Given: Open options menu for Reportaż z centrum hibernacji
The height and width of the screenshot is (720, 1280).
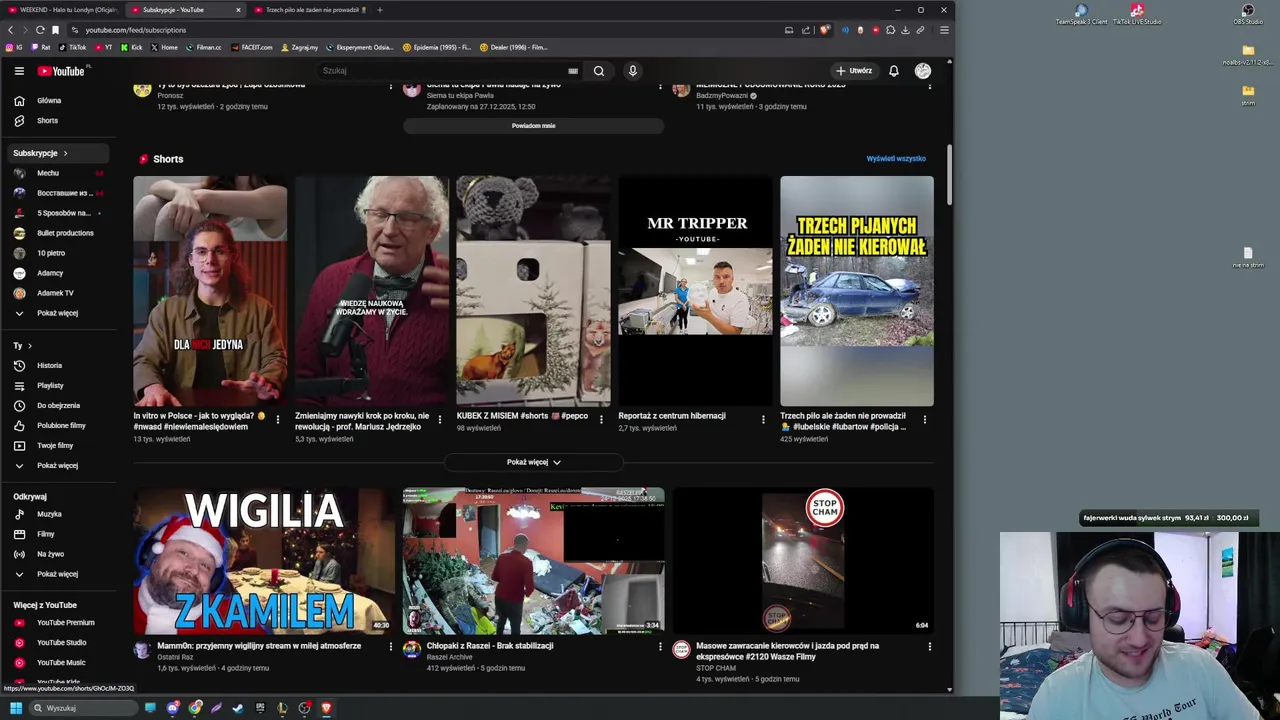Looking at the screenshot, I should tap(763, 420).
